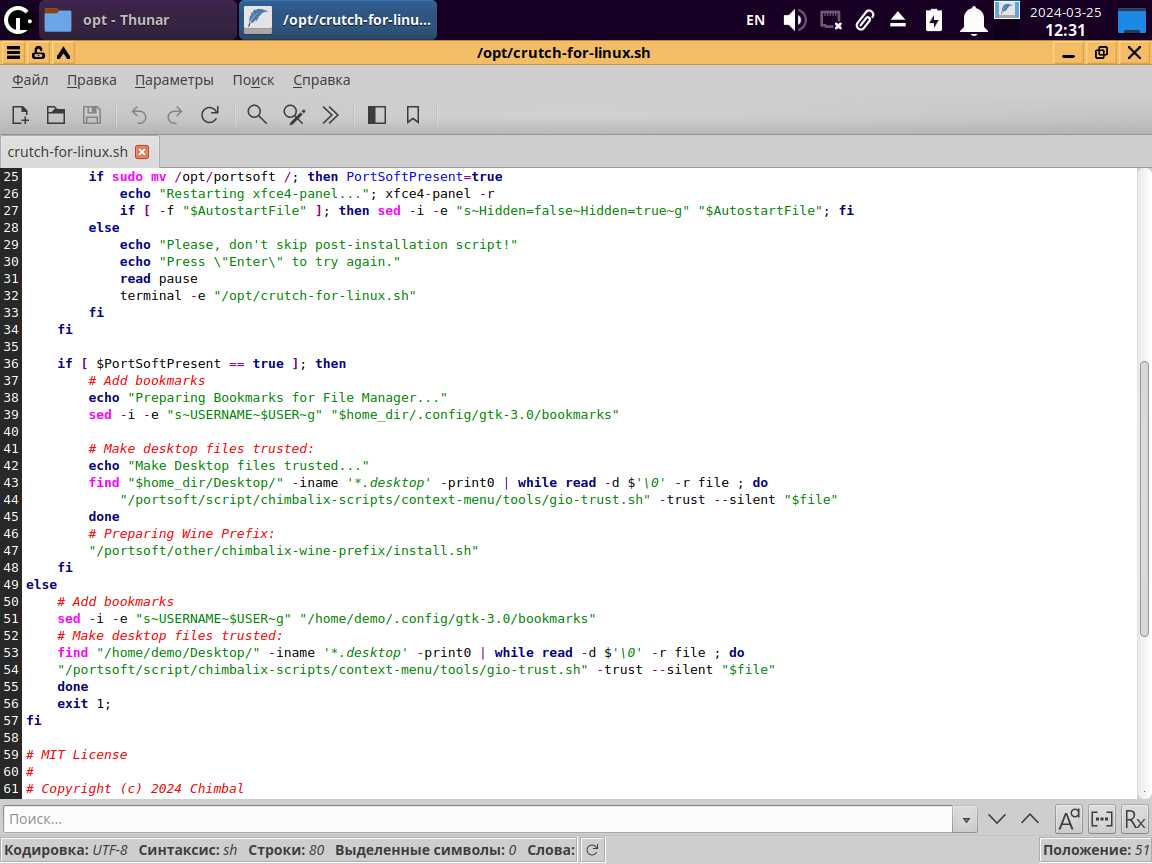Screen dimensions: 1152x864
Task: Click the reload document icon in toolbar
Action: click(210, 115)
